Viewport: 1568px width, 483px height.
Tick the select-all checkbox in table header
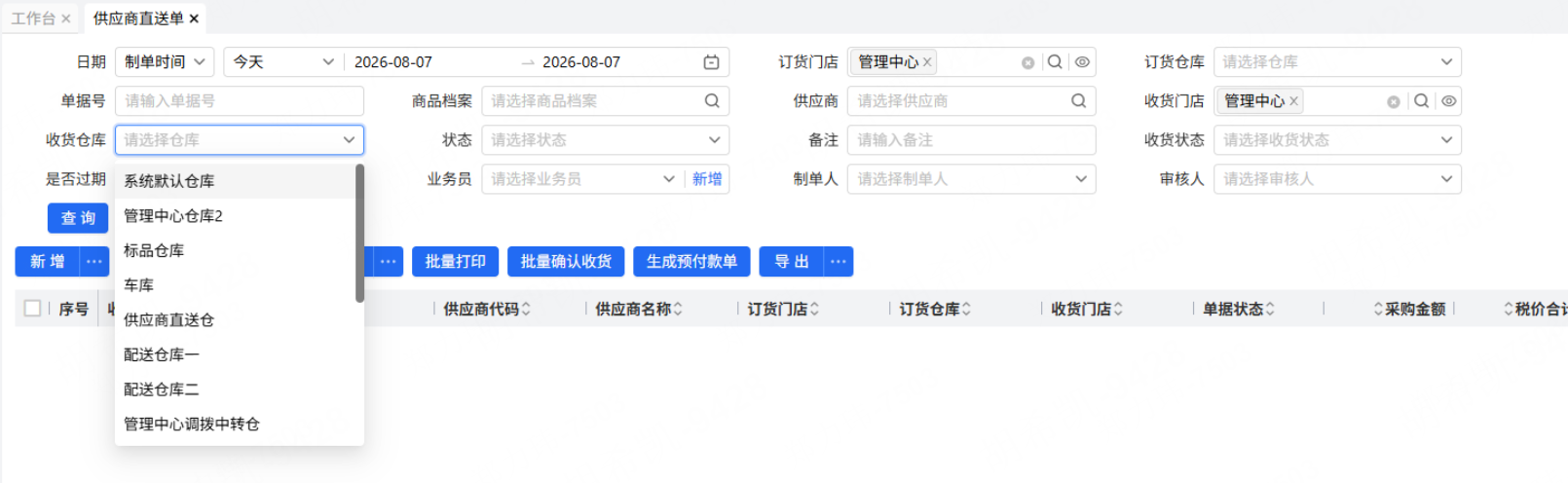(32, 309)
